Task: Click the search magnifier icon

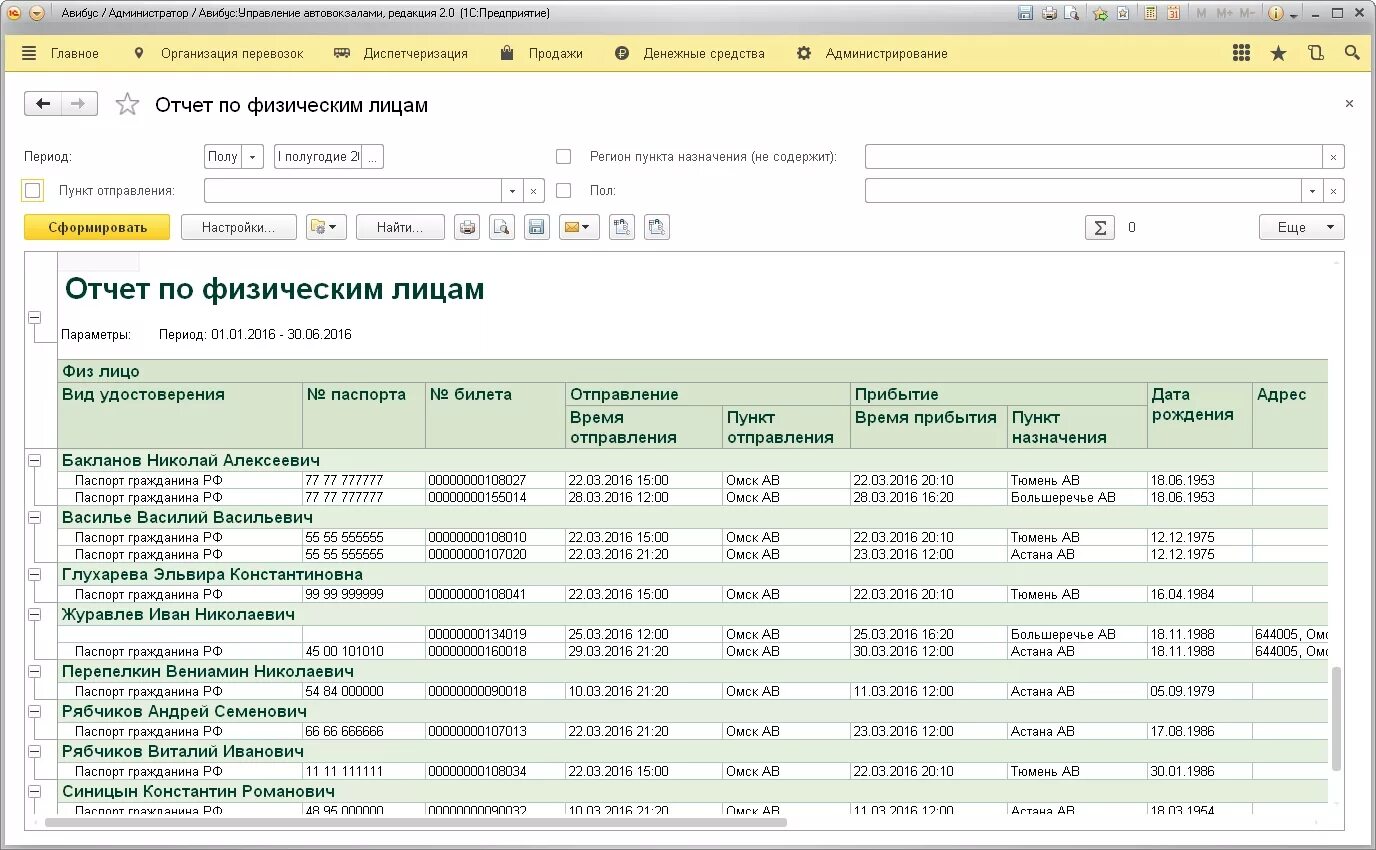Action: (1352, 53)
